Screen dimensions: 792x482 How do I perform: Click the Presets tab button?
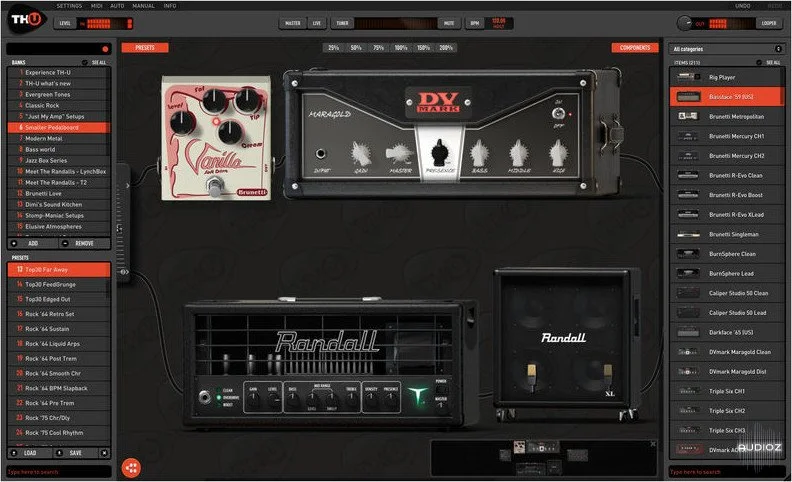145,47
